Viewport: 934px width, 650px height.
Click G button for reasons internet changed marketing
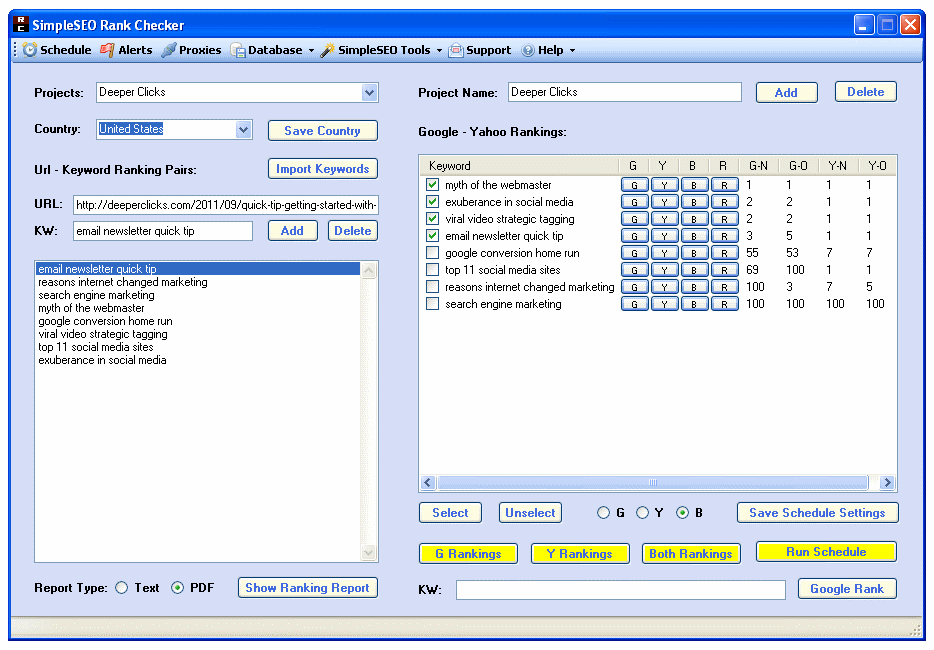click(x=634, y=287)
